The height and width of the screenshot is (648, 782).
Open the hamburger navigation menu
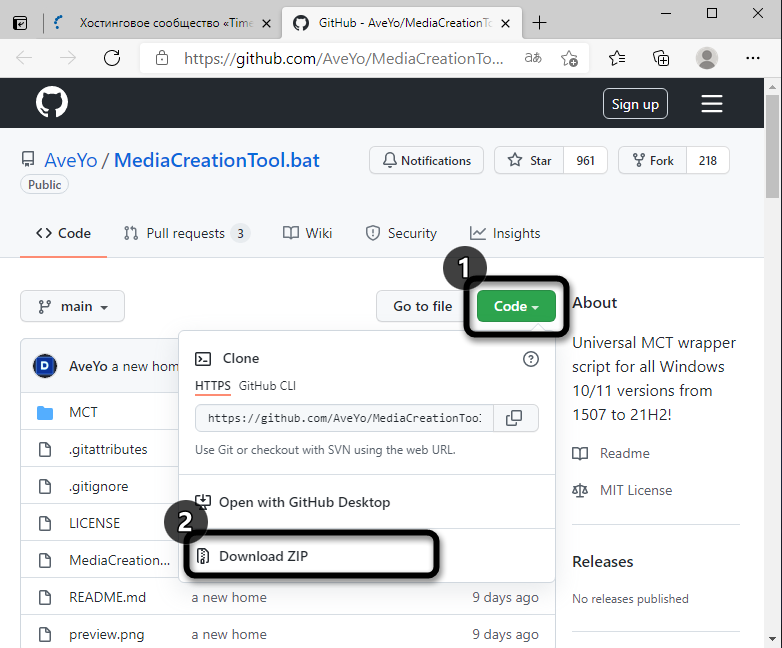tap(712, 103)
